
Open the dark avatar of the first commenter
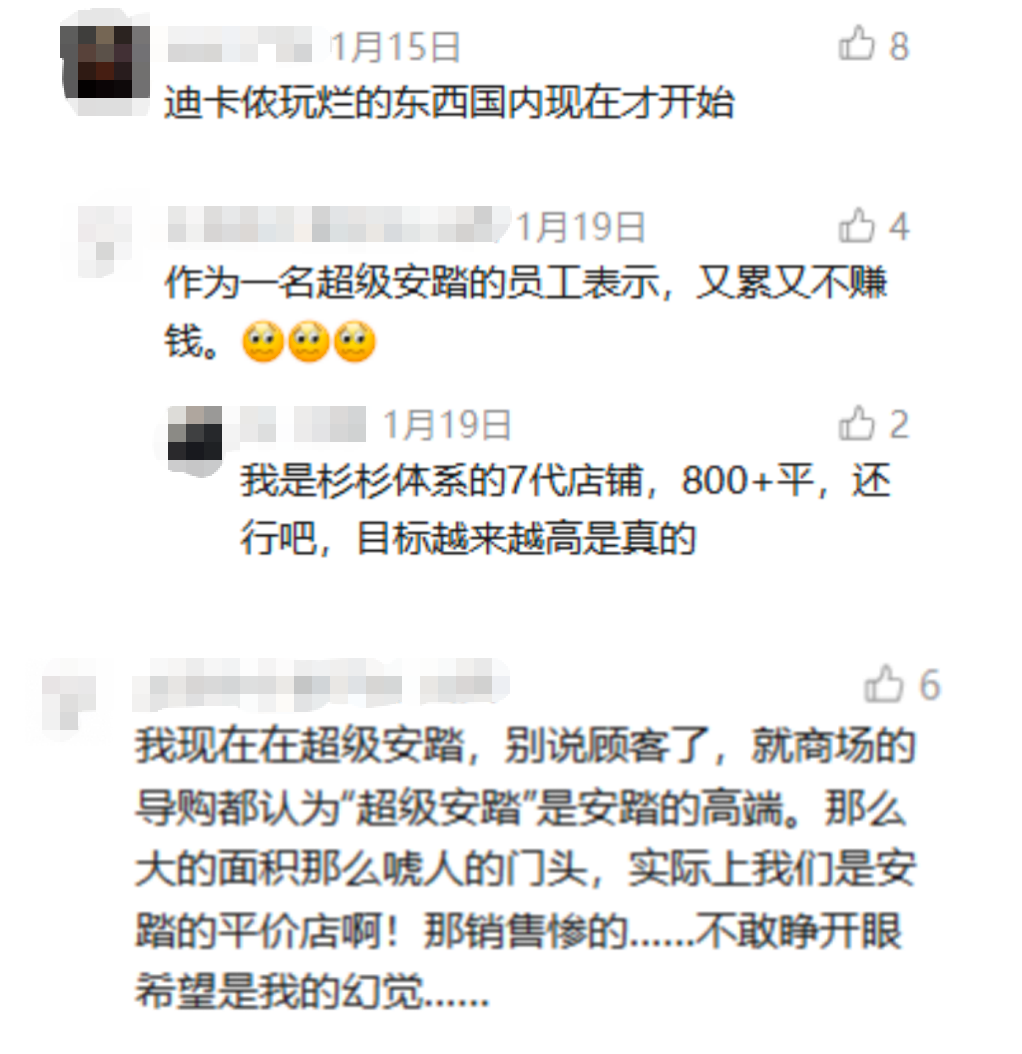point(104,62)
